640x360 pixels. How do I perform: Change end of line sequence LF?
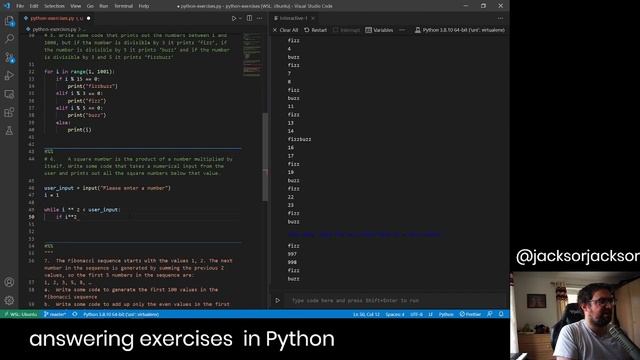[x=431, y=314]
